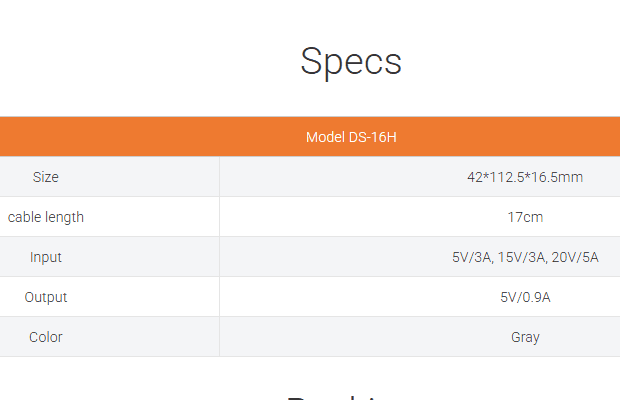Click the word cable in row label
Image resolution: width=620 pixels, height=400 pixels.
24,217
